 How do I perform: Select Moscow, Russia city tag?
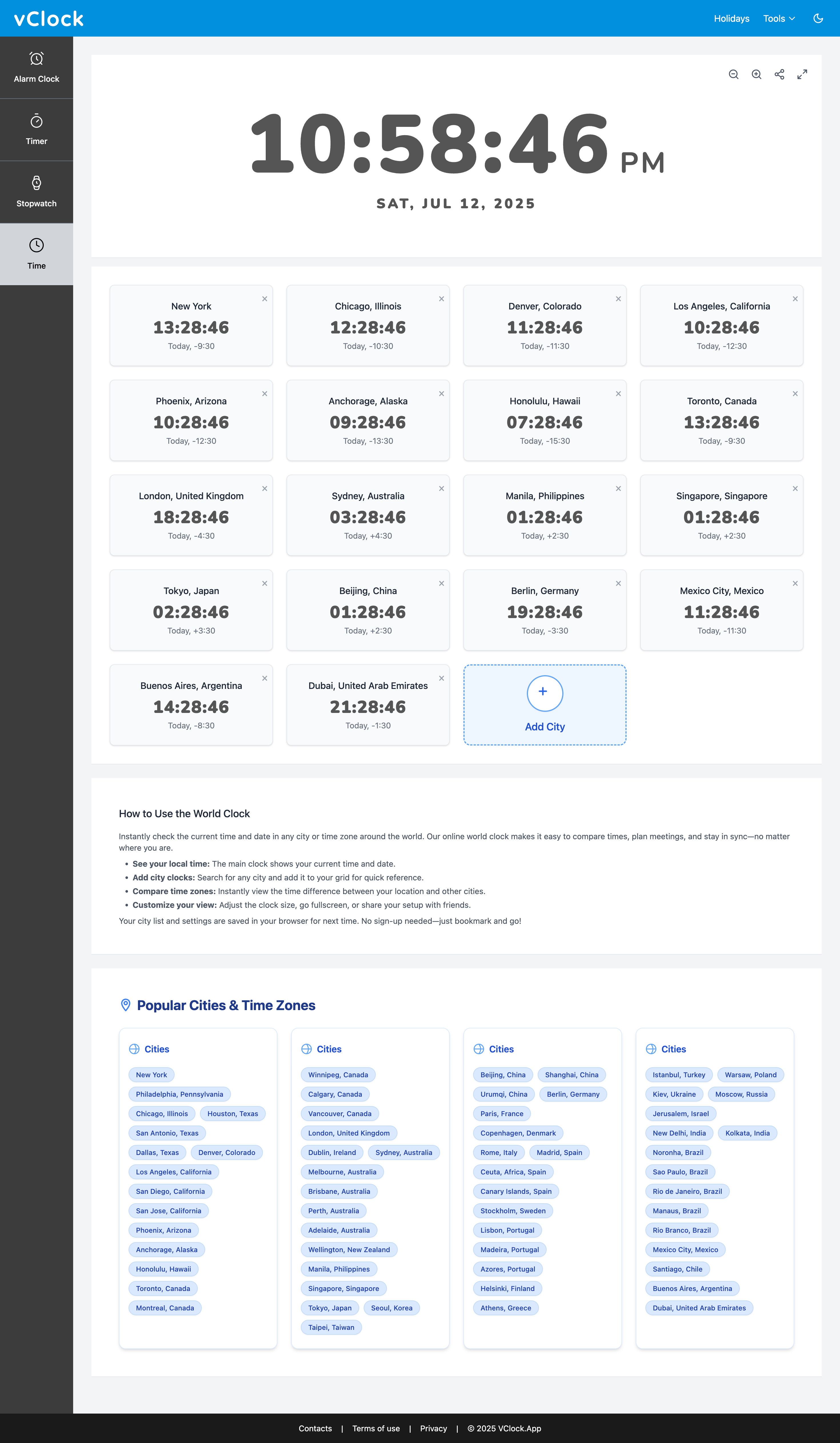point(741,1094)
